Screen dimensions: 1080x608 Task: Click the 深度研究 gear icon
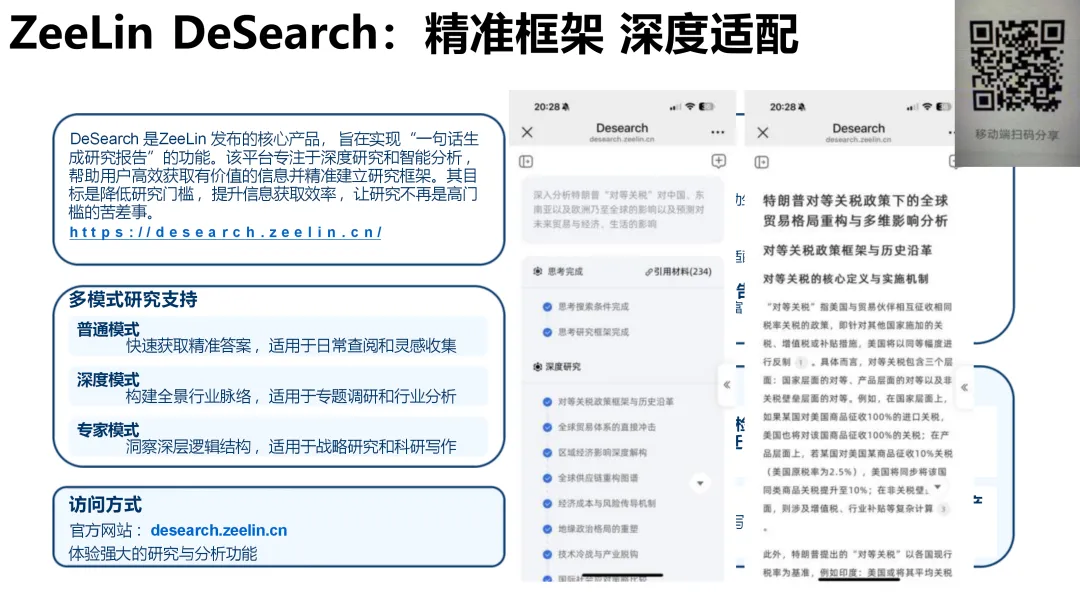click(537, 367)
